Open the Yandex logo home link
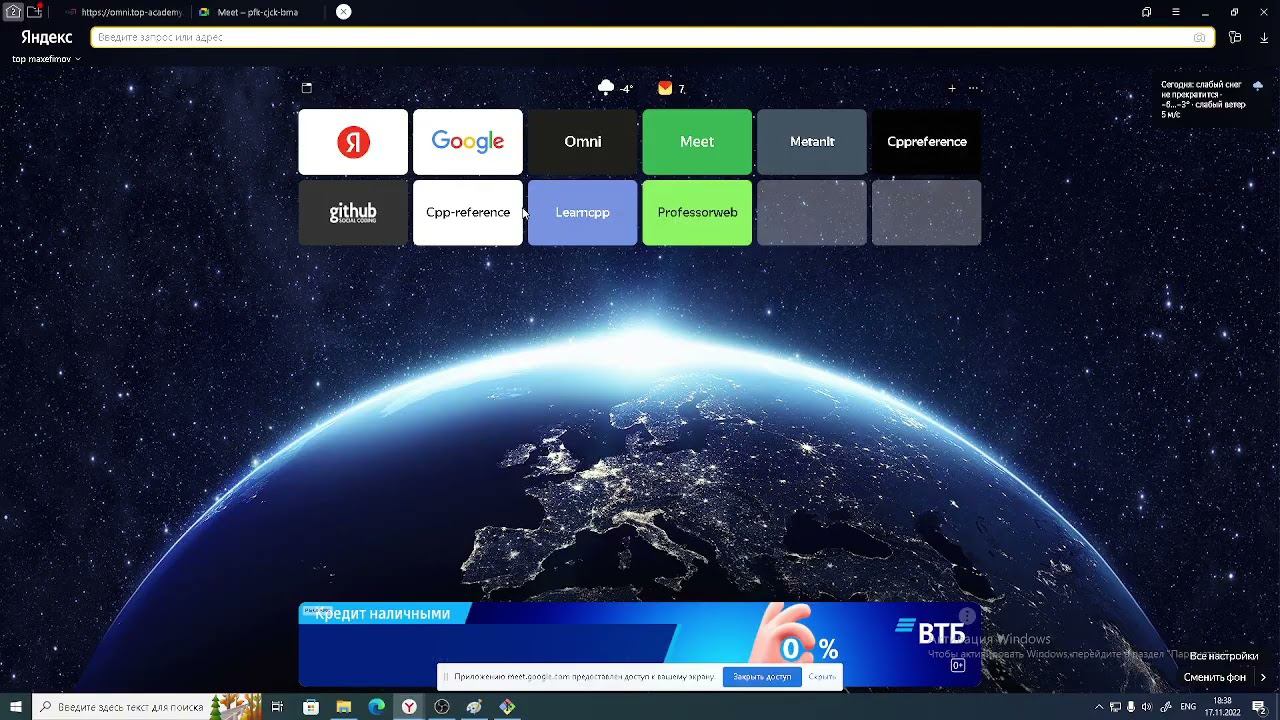 point(47,37)
